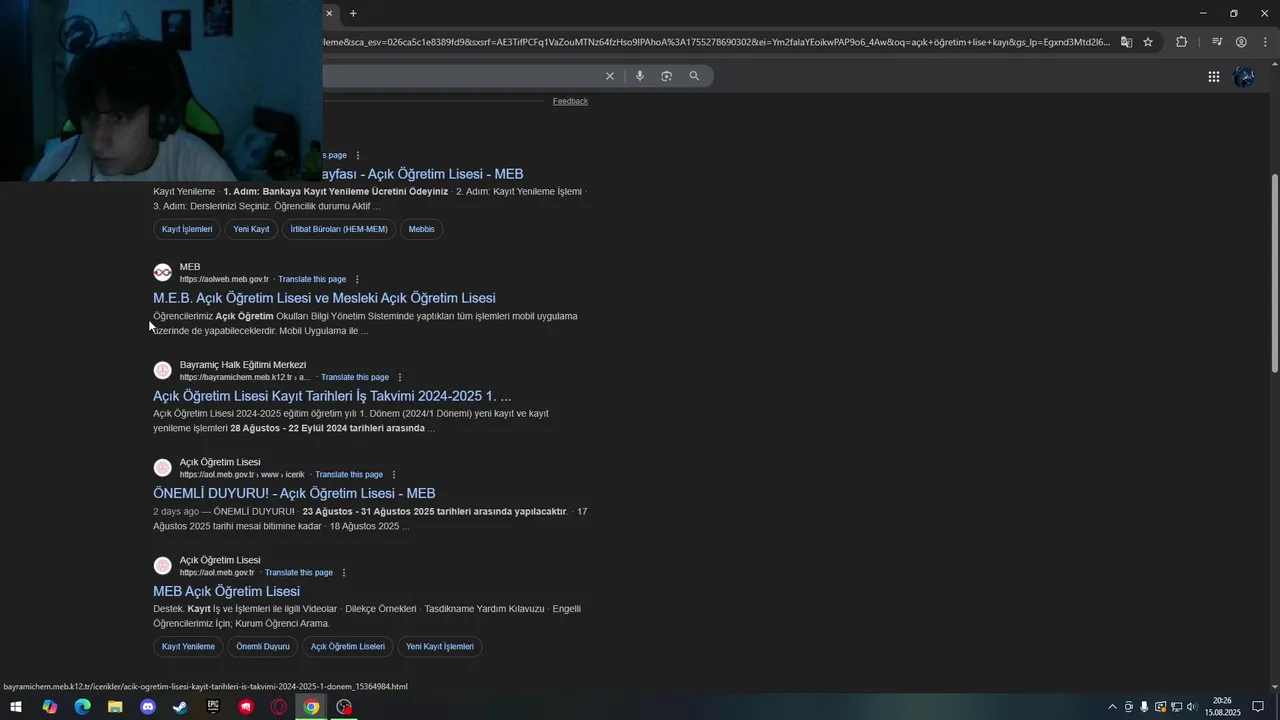The width and height of the screenshot is (1280, 720).
Task: Click 'İrtibat Büroları (HEM-MEM)' chip
Action: coord(339,229)
